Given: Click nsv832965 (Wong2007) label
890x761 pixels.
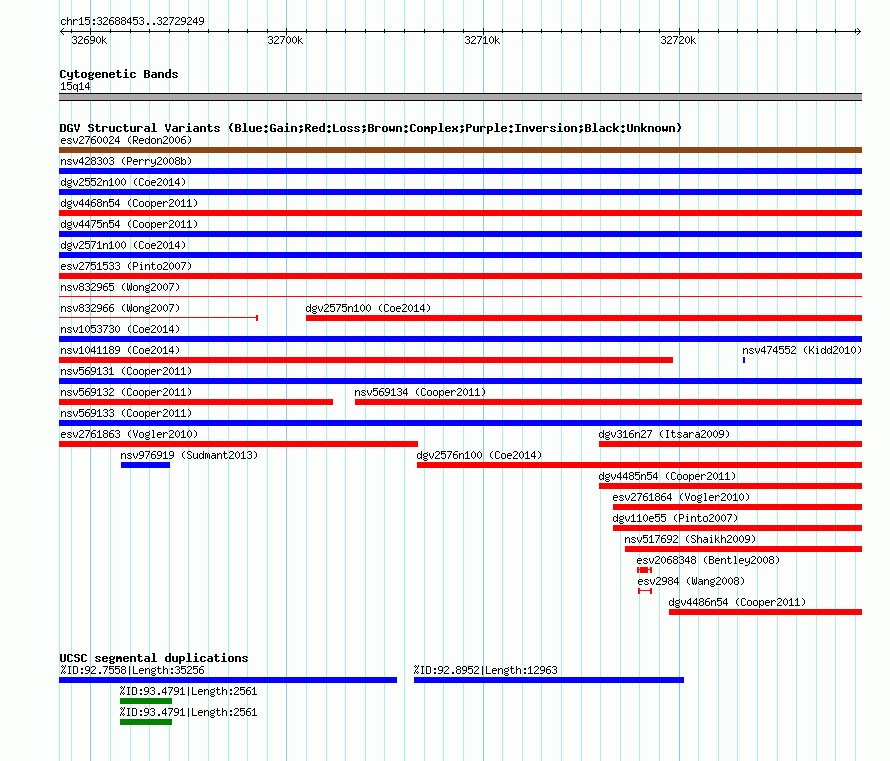Looking at the screenshot, I should [120, 287].
